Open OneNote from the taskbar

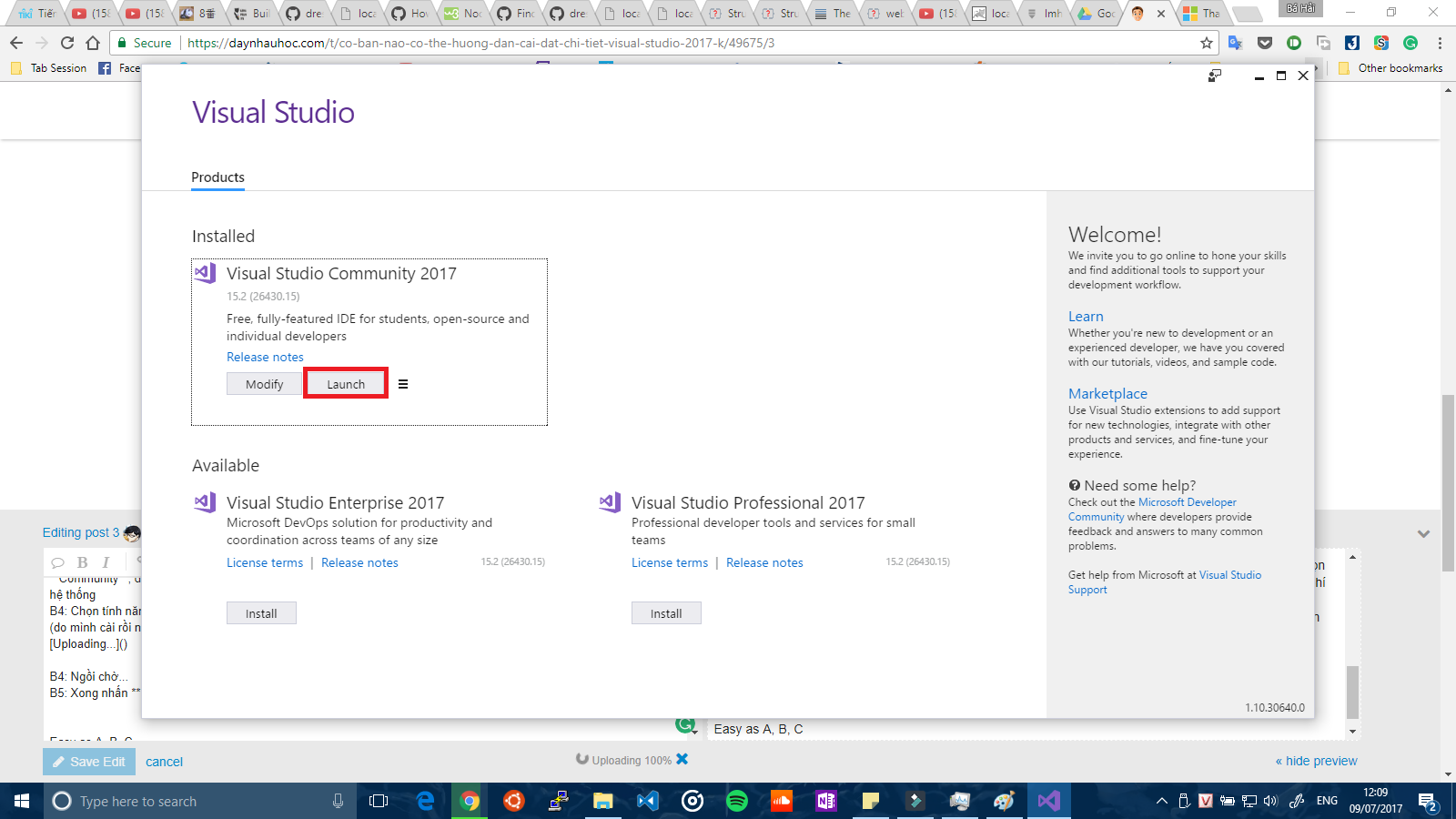click(825, 801)
